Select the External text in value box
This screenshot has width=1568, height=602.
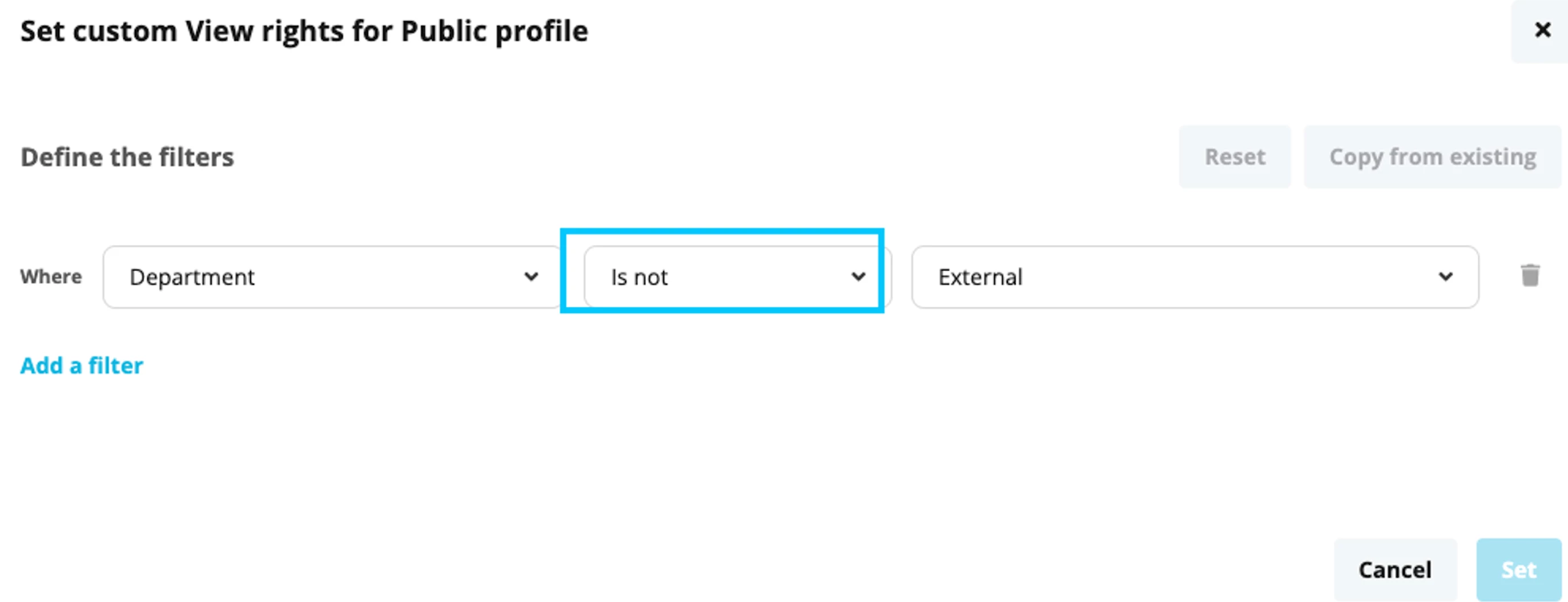coord(980,277)
